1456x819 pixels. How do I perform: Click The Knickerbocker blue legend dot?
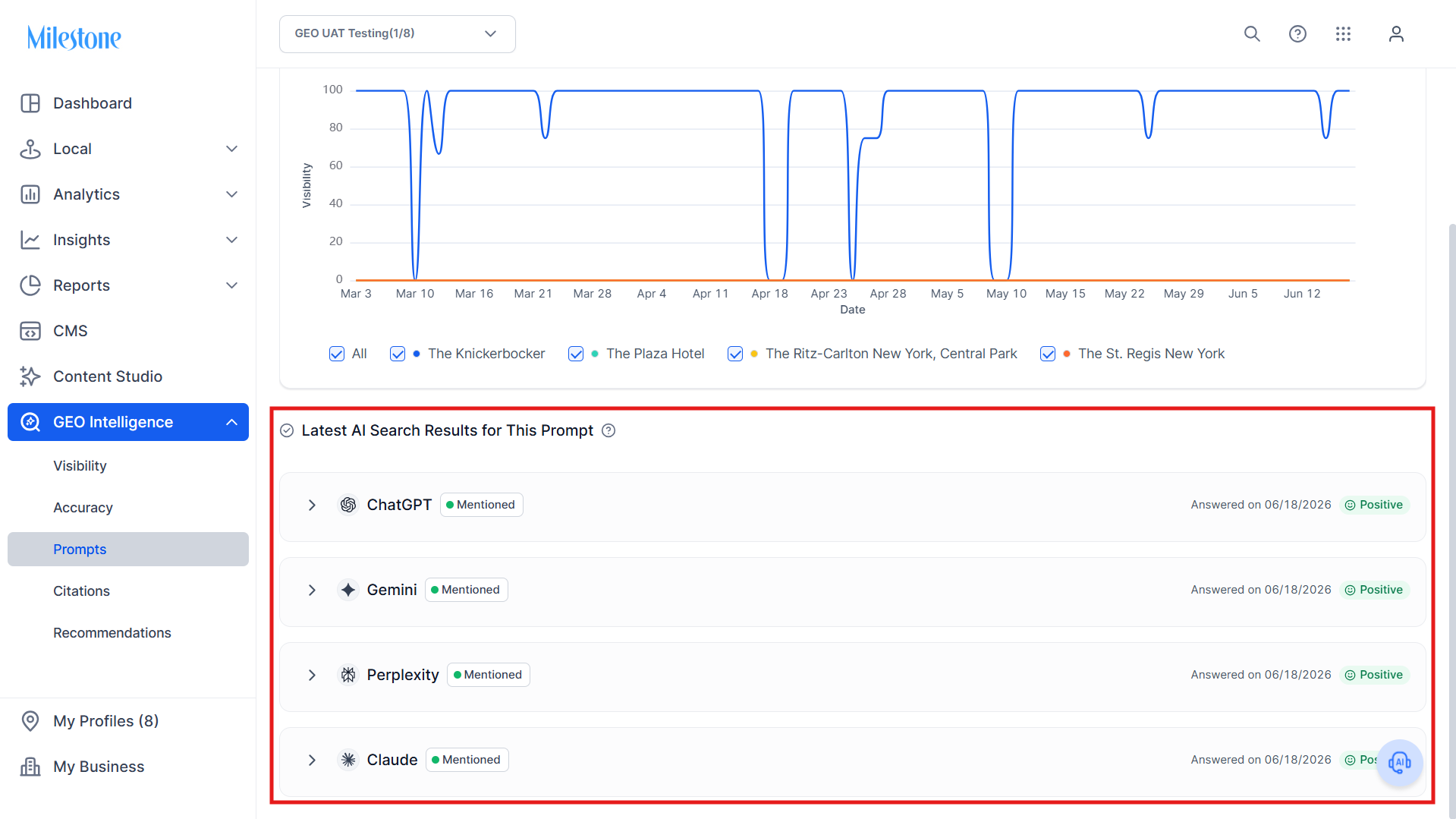[417, 354]
